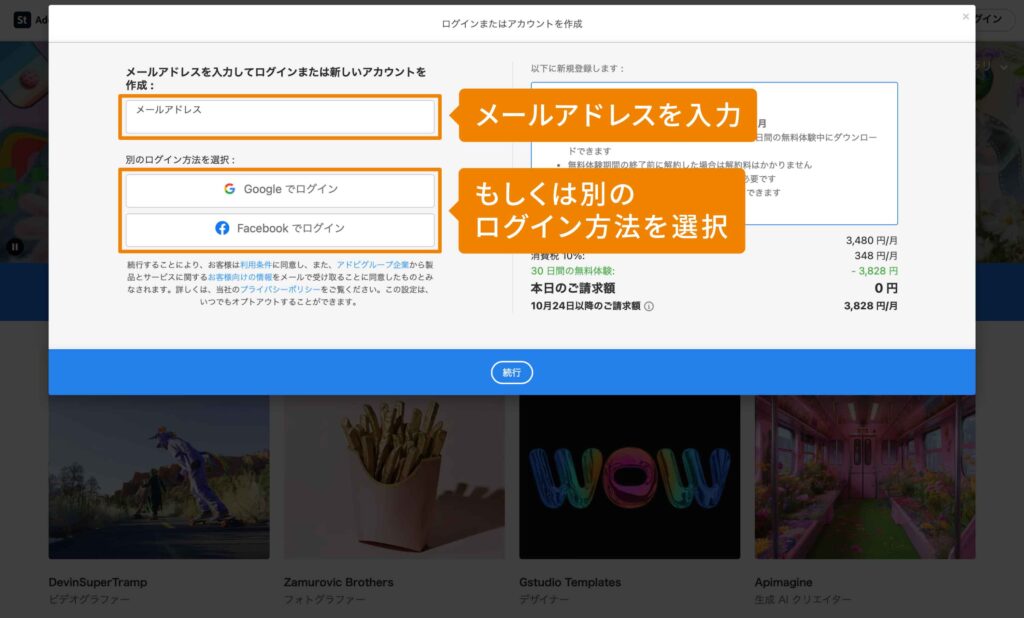This screenshot has width=1024, height=618.
Task: Click the 生成 AI クリエイター role label
Action: pos(803,599)
